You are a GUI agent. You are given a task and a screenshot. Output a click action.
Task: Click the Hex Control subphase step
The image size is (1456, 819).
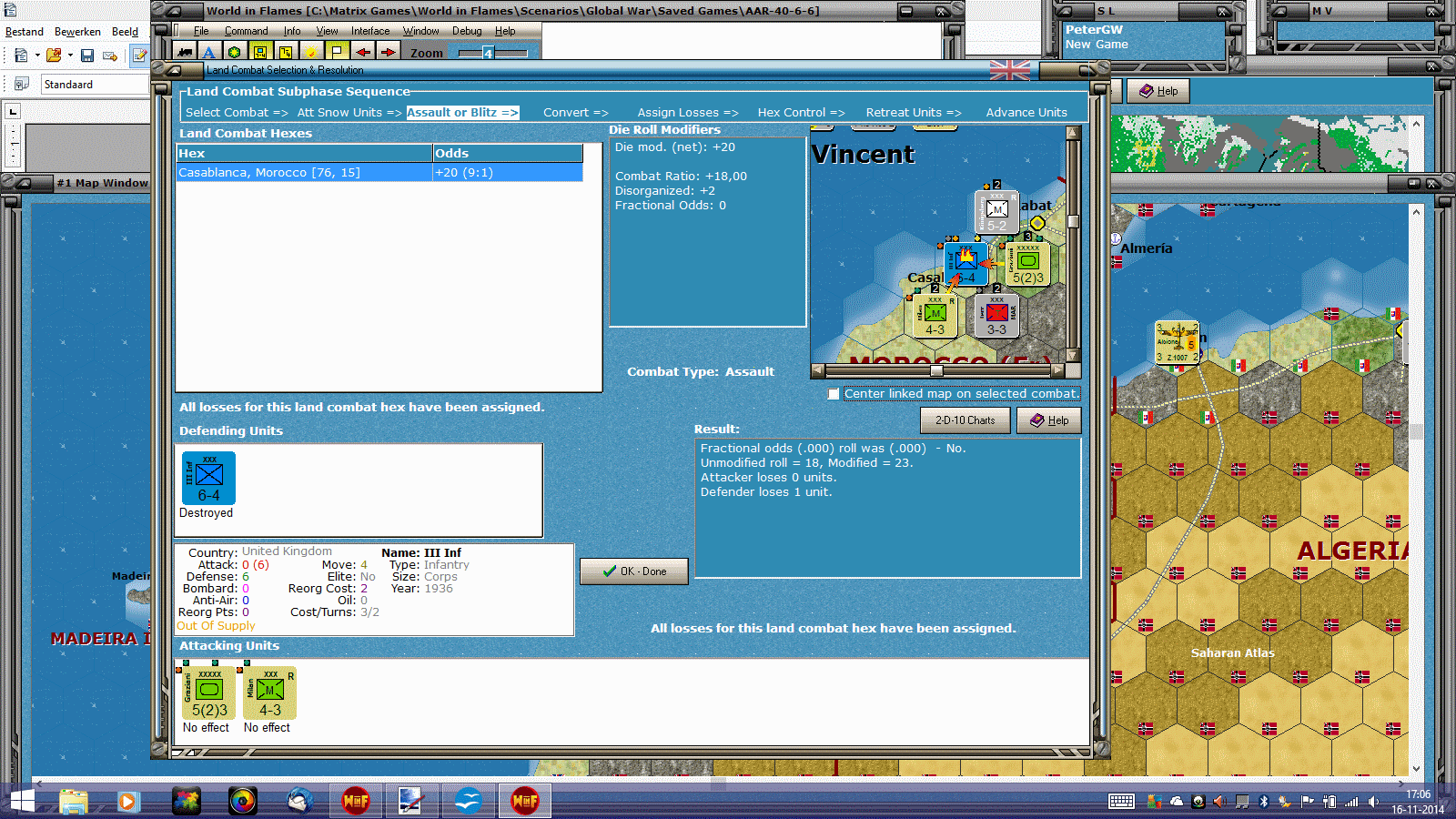point(802,113)
